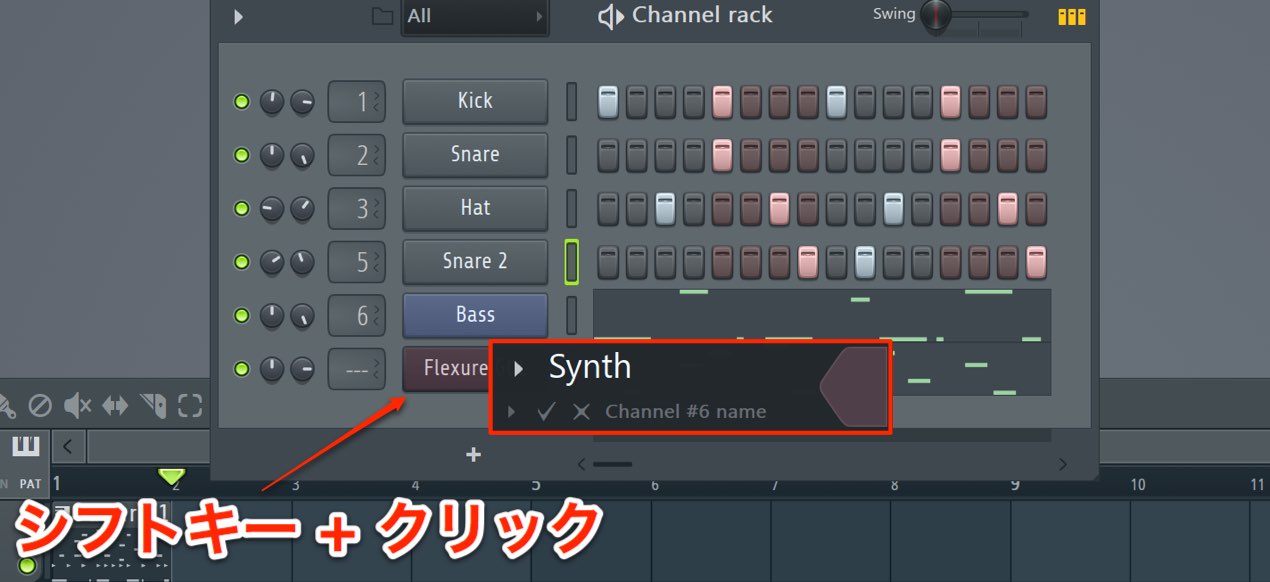Click the pattern clip in playlist track
The width and height of the screenshot is (1270, 582).
110,540
